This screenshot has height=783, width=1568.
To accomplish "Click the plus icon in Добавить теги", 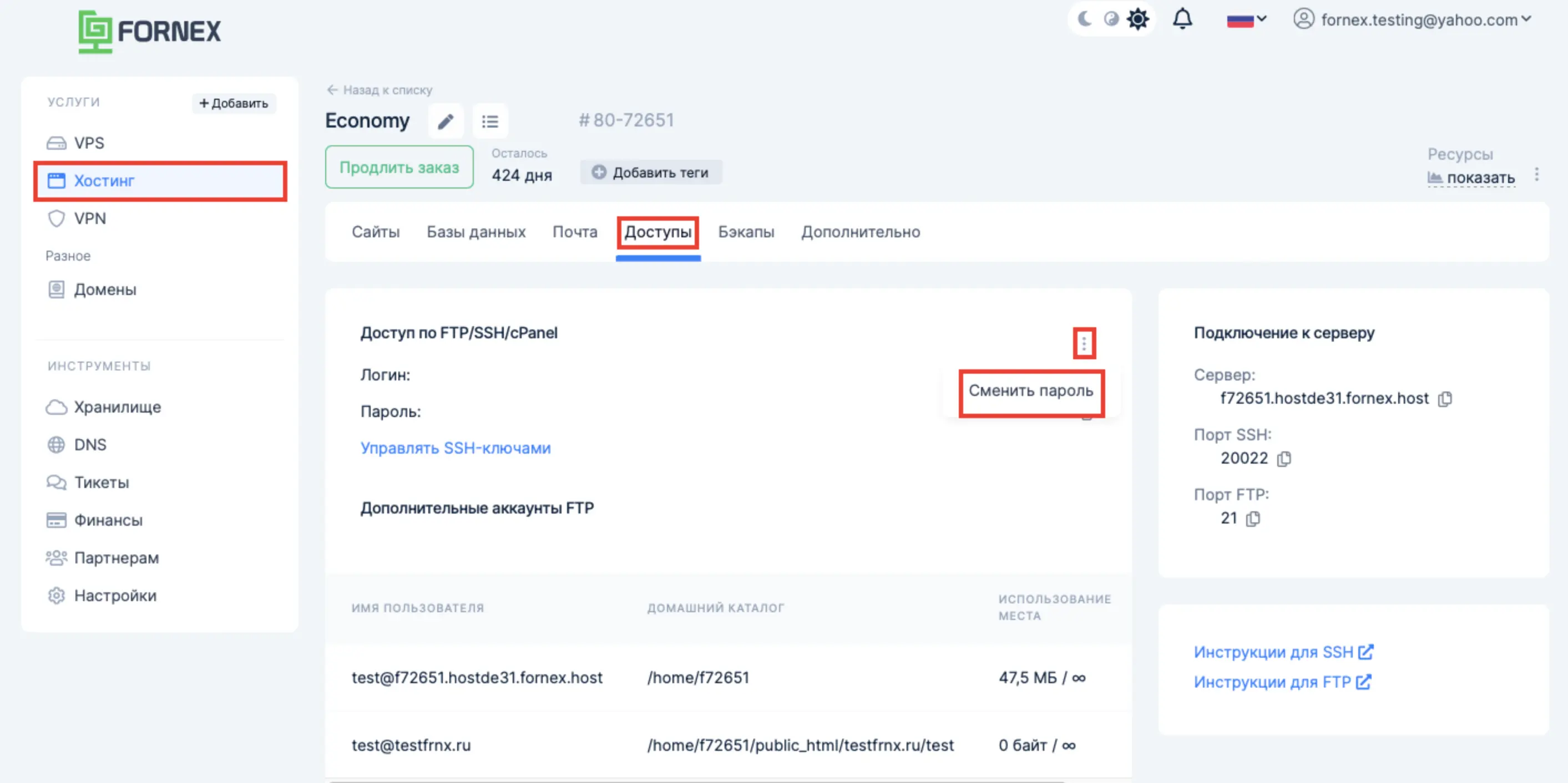I will [x=599, y=172].
